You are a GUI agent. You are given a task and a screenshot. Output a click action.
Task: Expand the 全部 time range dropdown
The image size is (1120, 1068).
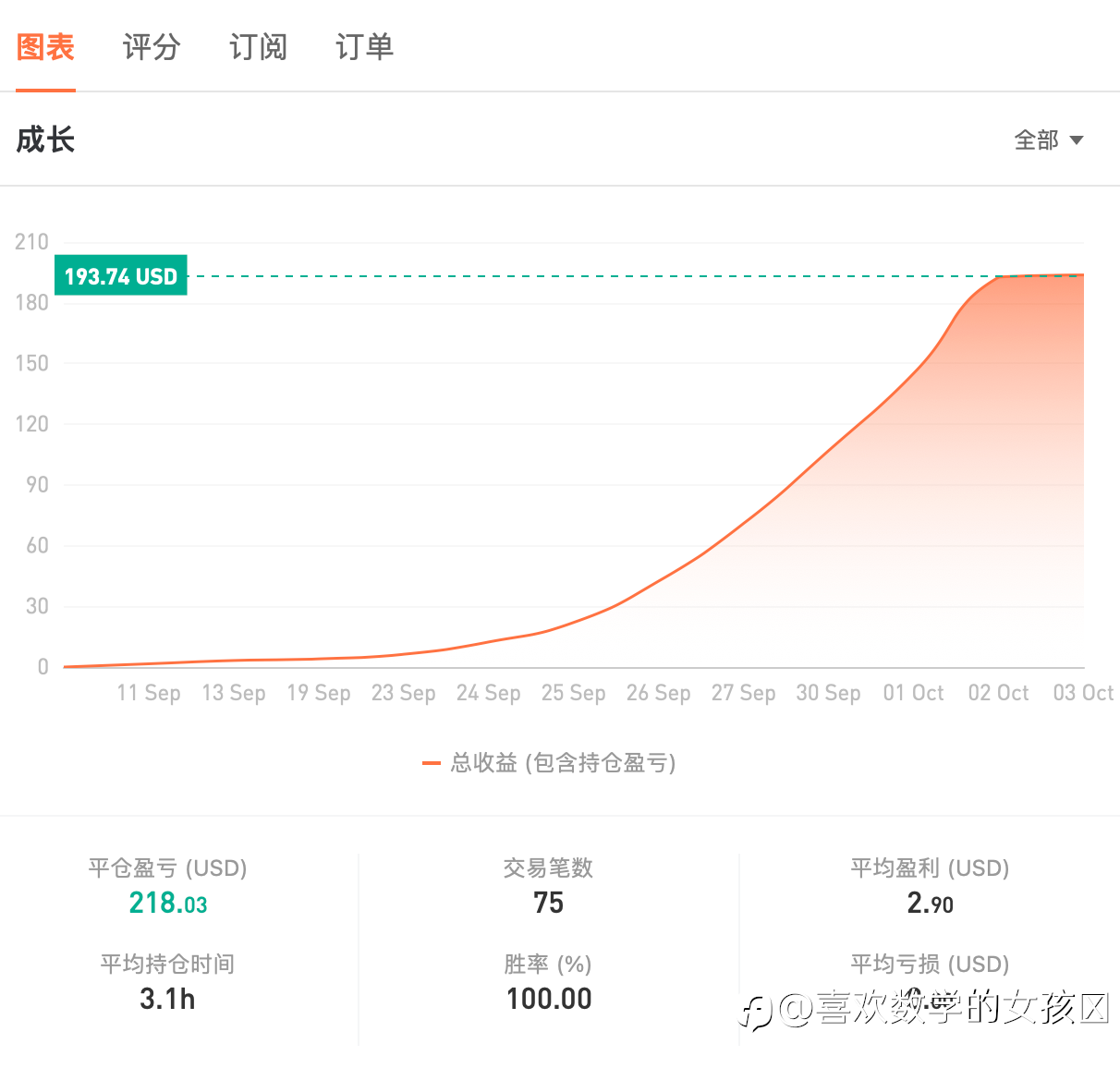(1048, 140)
